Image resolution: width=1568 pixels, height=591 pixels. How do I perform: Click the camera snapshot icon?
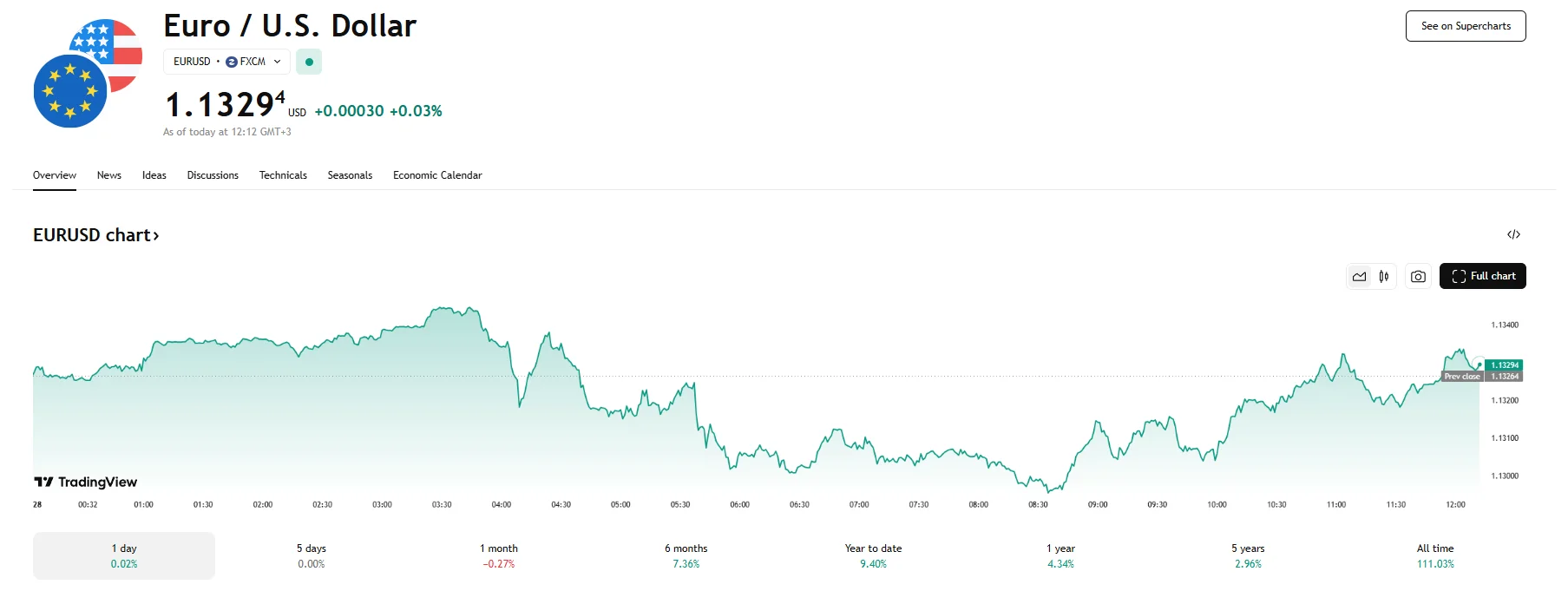click(x=1418, y=277)
